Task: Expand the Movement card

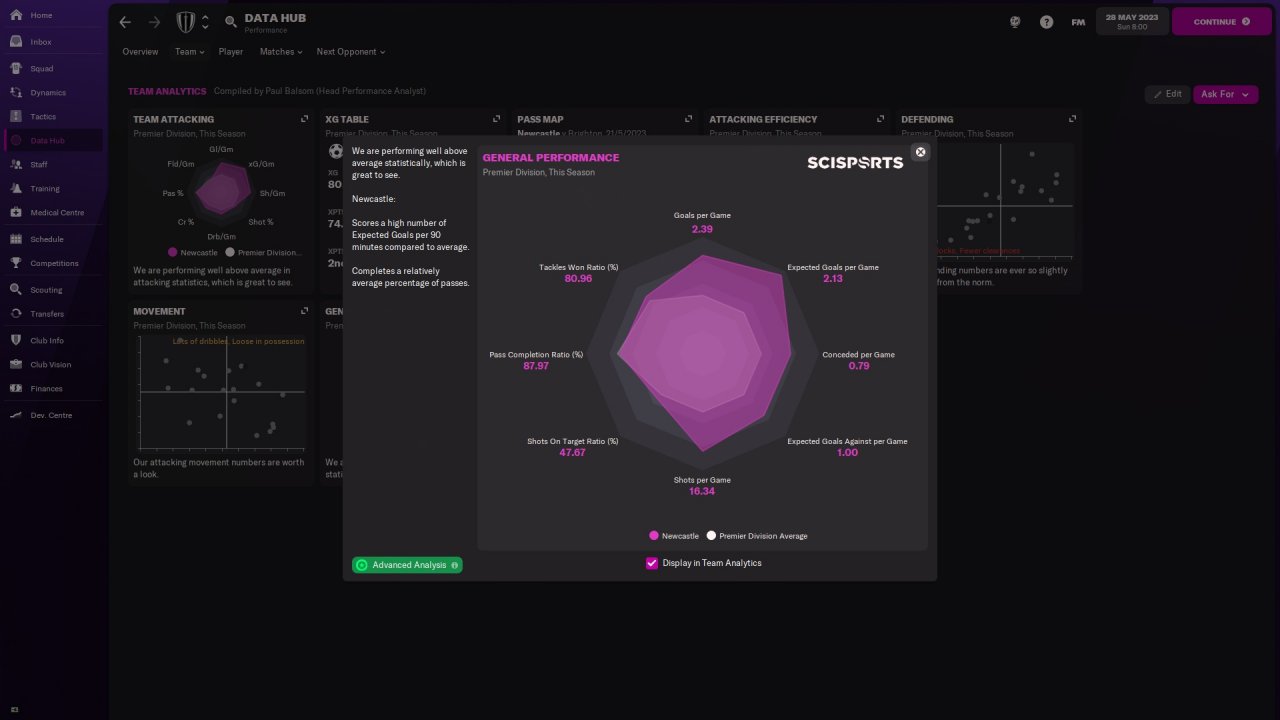Action: click(304, 311)
